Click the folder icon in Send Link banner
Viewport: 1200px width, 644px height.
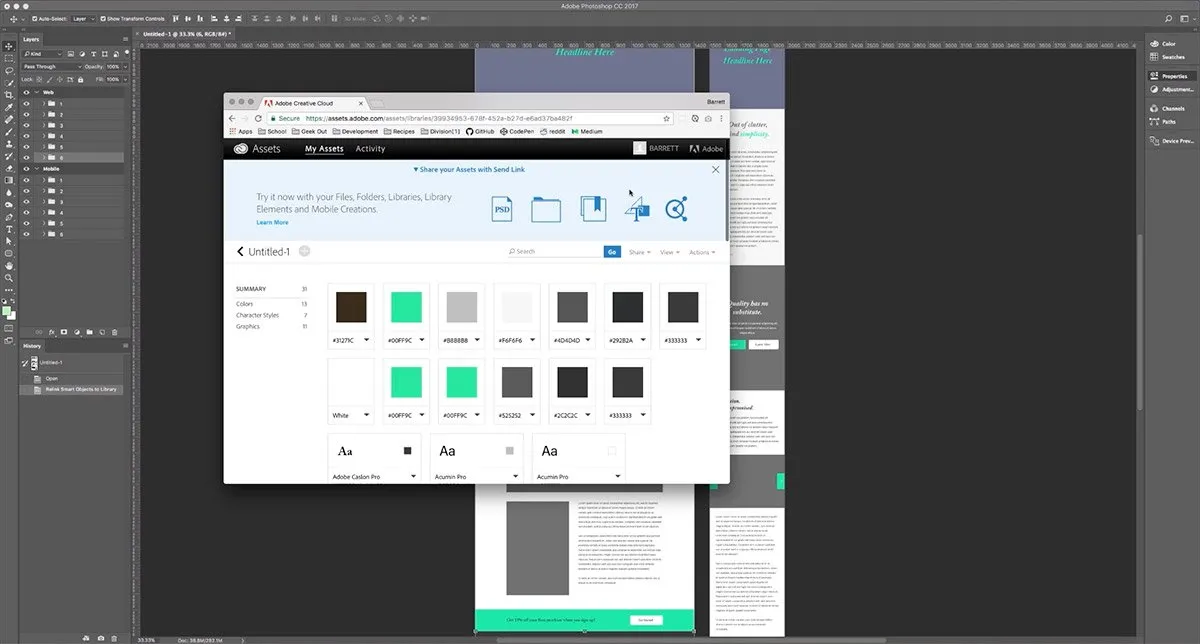click(x=546, y=209)
